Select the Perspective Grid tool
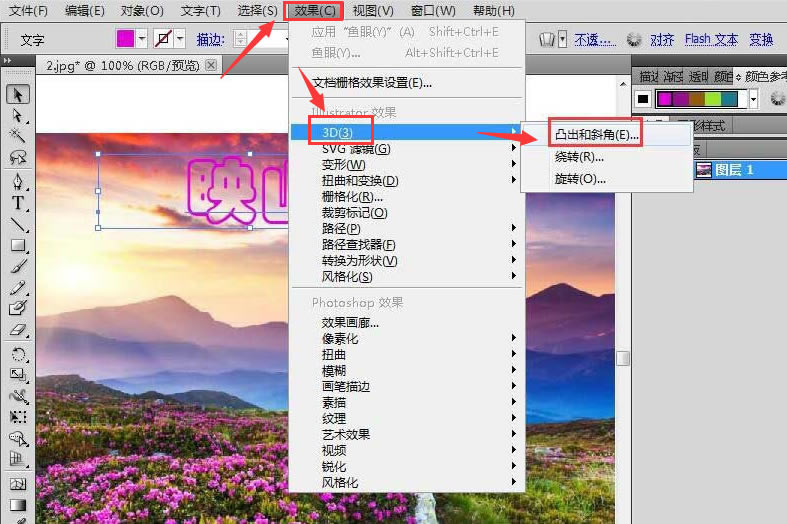 pos(18,459)
